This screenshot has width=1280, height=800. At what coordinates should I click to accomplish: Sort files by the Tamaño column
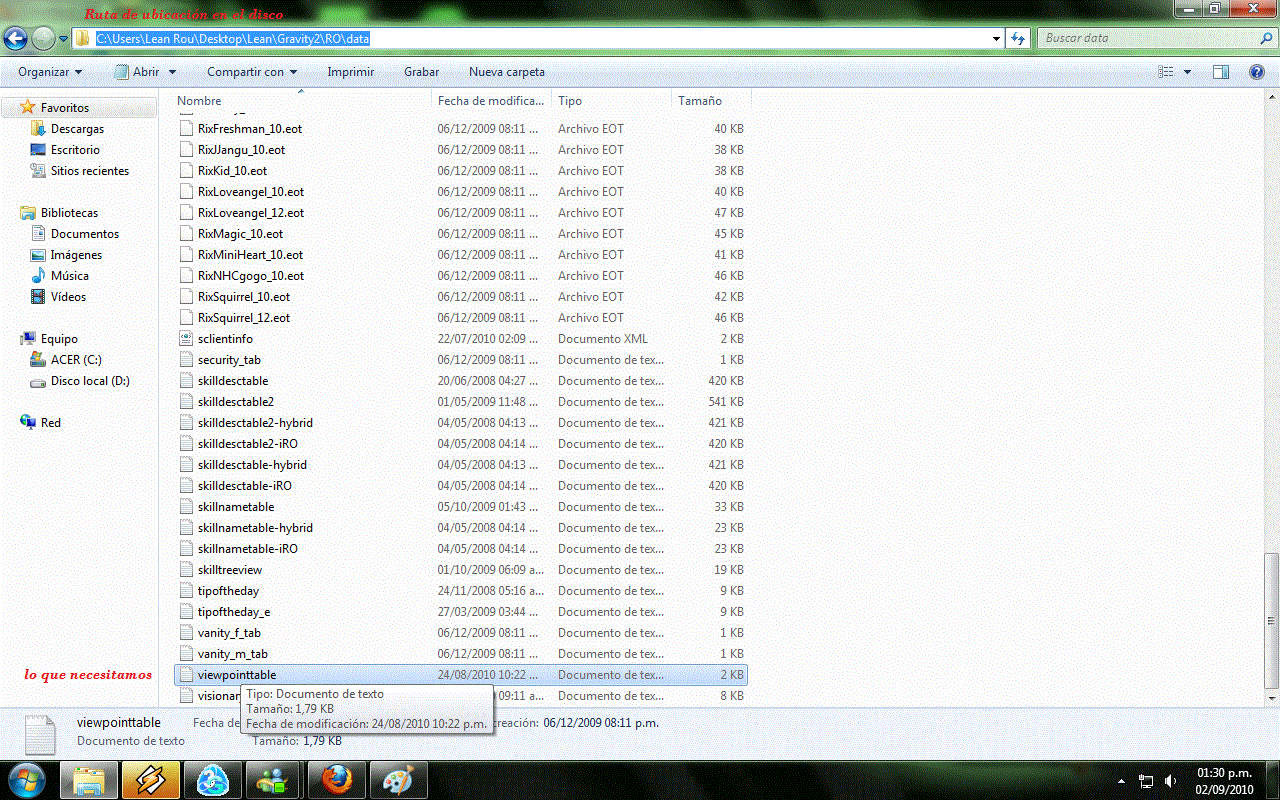pyautogui.click(x=700, y=101)
